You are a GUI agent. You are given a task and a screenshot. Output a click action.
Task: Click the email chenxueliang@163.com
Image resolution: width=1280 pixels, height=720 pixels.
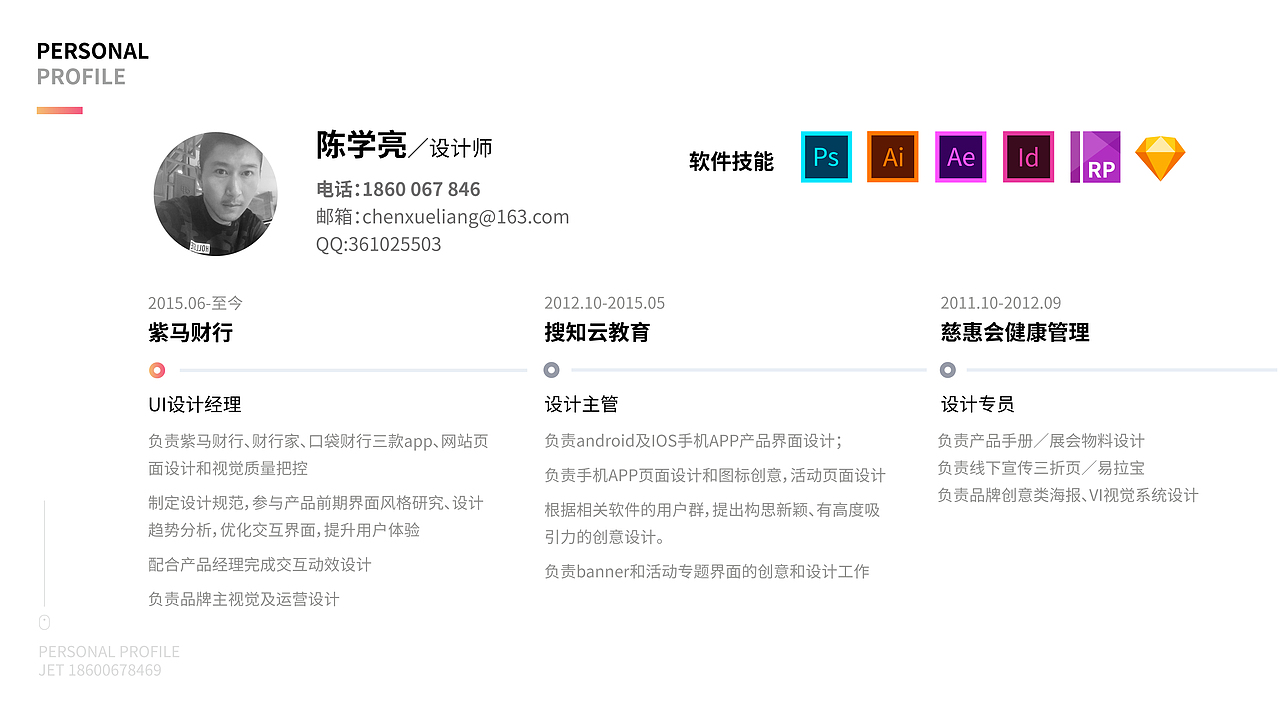point(466,217)
